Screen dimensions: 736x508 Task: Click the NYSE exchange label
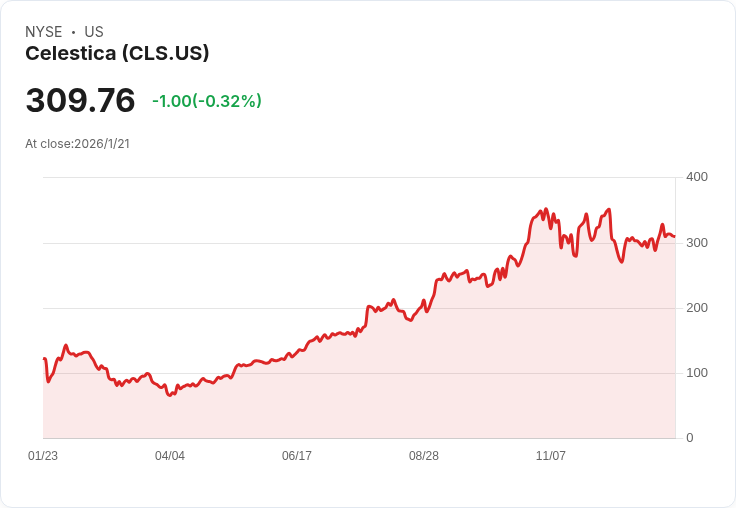point(44,32)
